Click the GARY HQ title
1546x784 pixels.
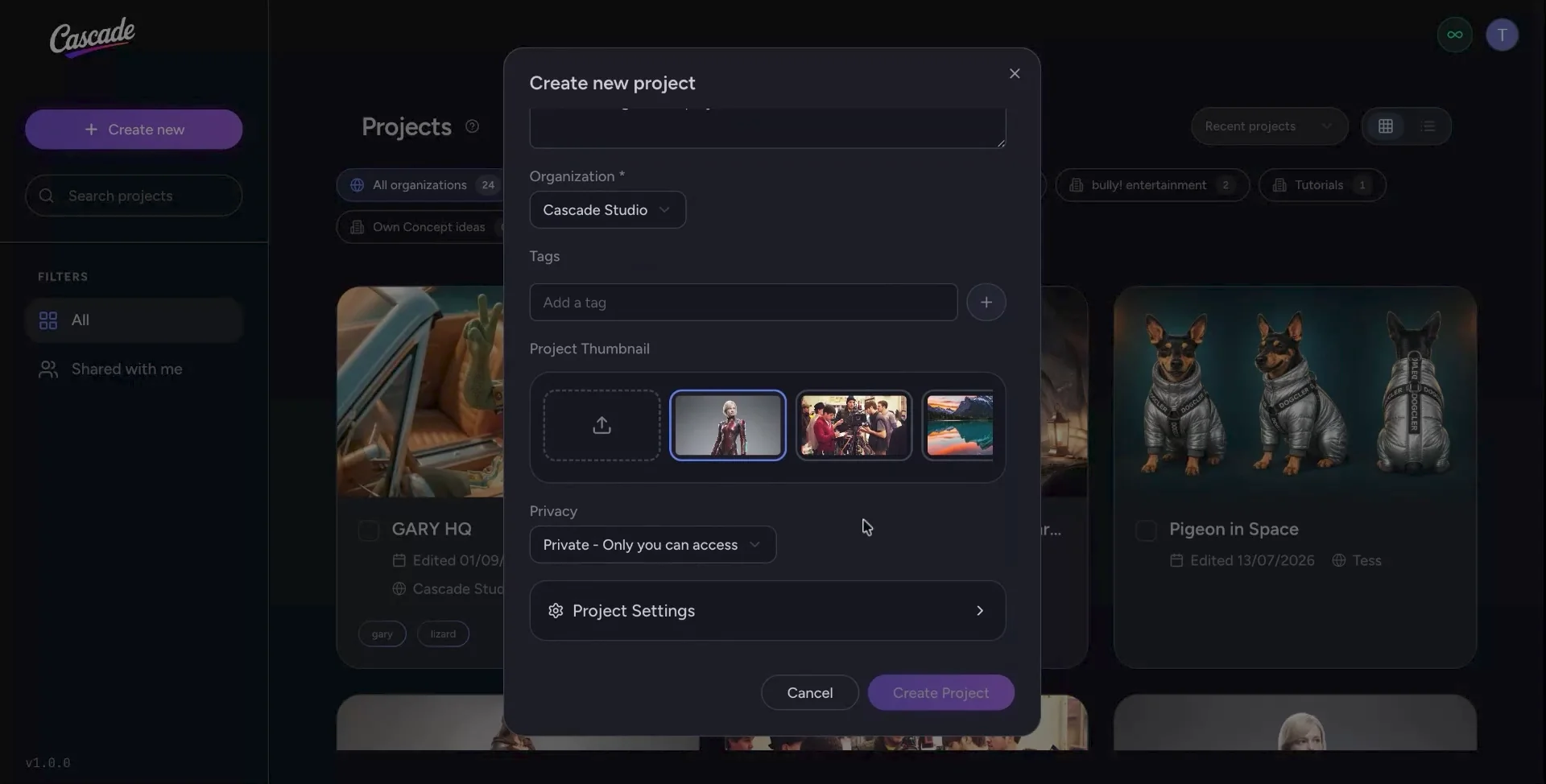(432, 530)
